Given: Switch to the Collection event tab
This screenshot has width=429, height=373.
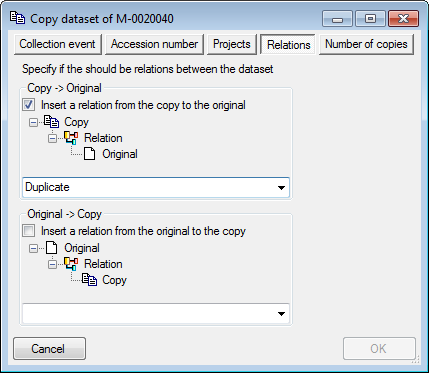Looking at the screenshot, I should [x=58, y=44].
